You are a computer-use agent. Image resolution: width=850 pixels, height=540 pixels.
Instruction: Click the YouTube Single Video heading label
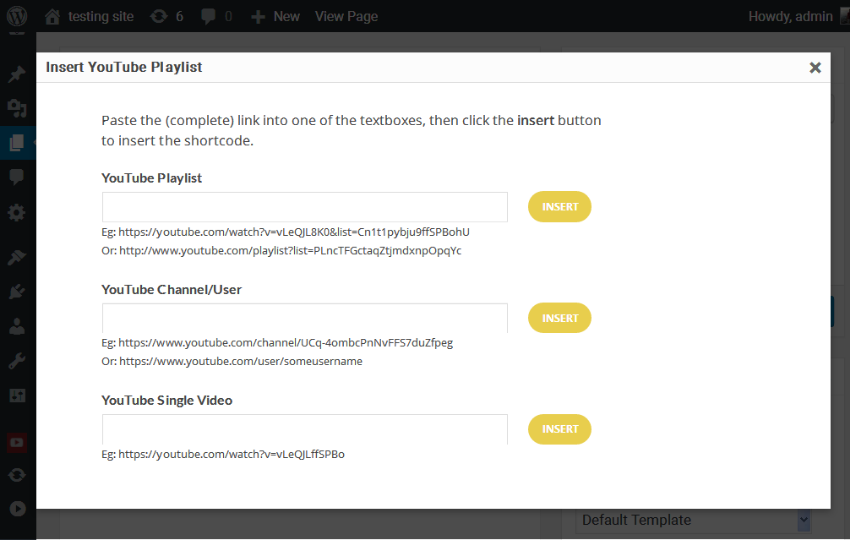click(x=166, y=400)
